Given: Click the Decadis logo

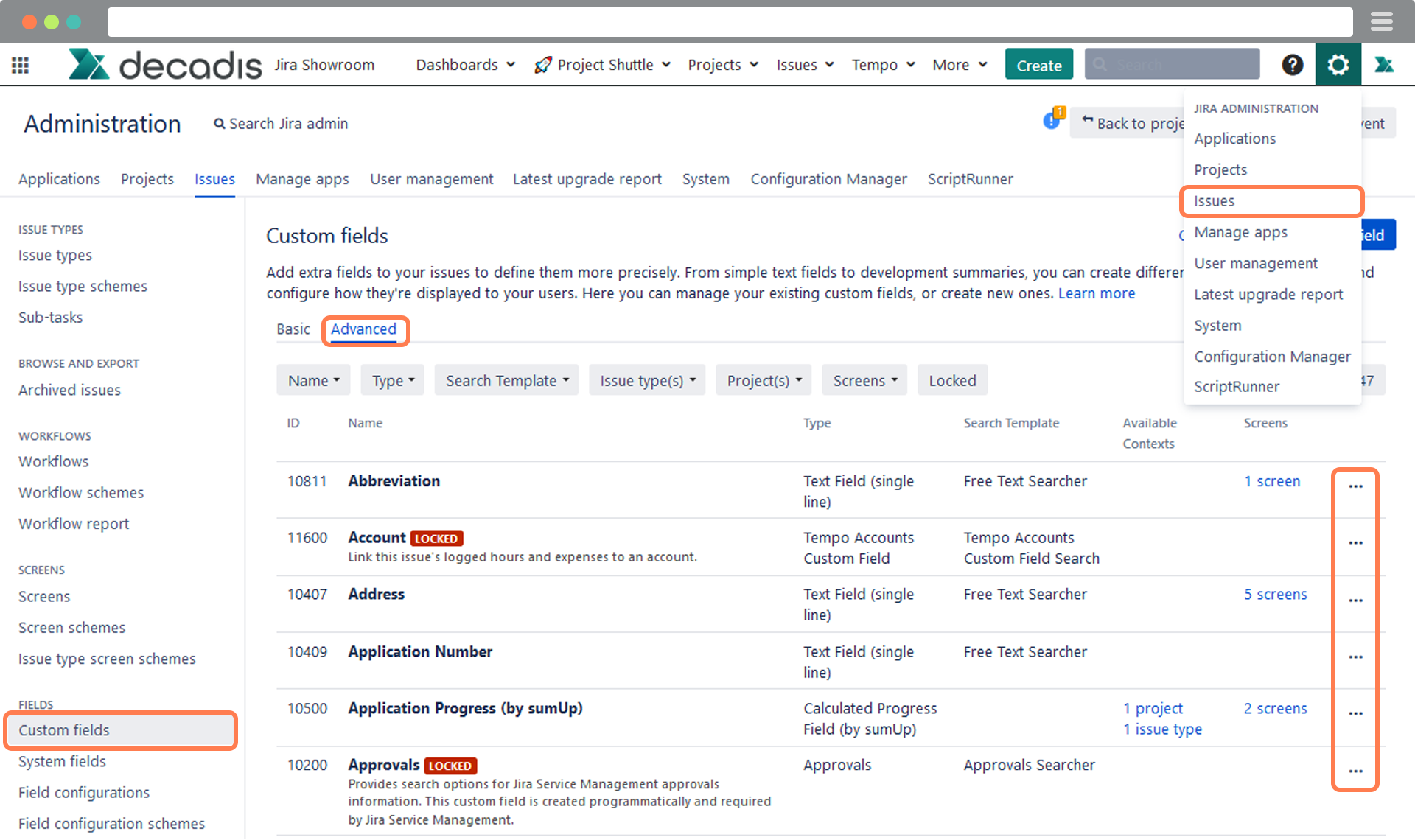Looking at the screenshot, I should (164, 64).
